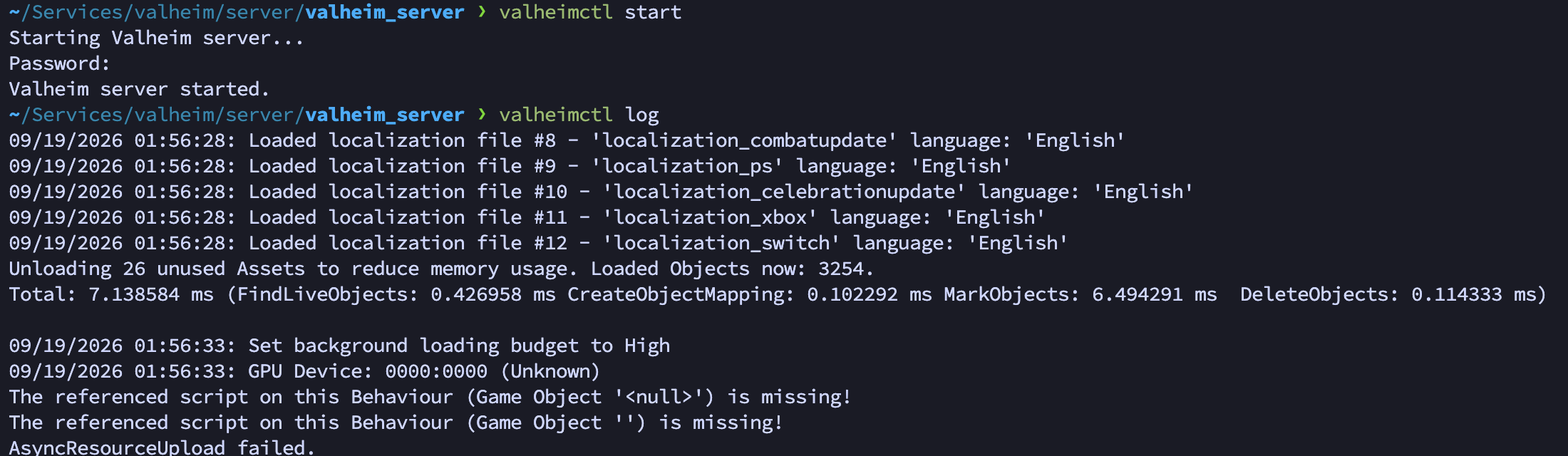
Task: Click 'localization_ps' file name in log
Action: (x=687, y=166)
